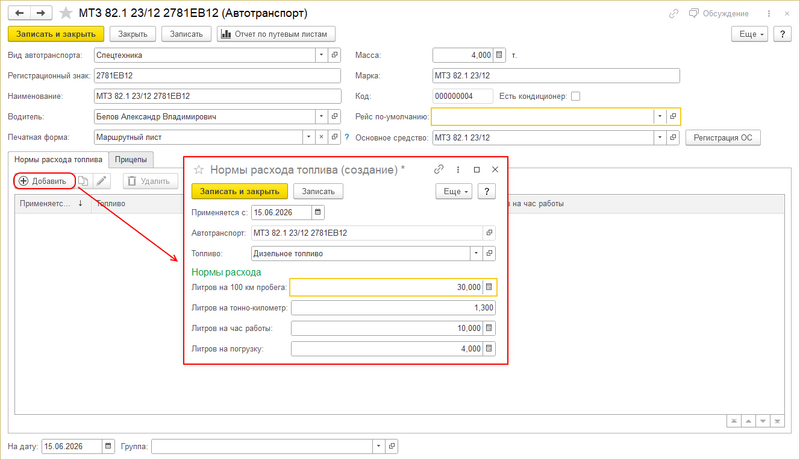The image size is (800, 460).
Task: Open the calendar icon next to На дату
Action: point(108,446)
